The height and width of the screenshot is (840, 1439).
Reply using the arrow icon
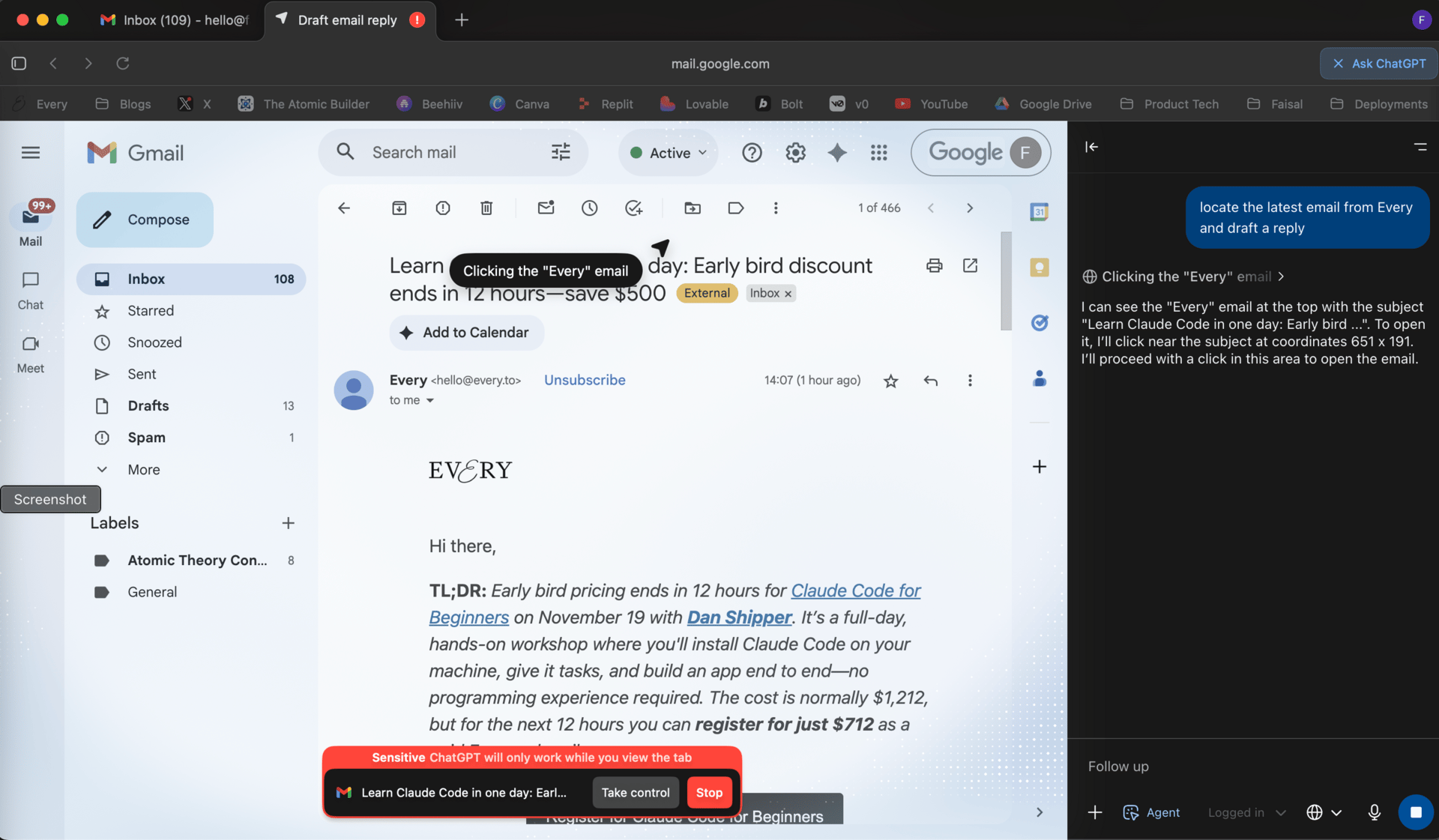(x=930, y=381)
